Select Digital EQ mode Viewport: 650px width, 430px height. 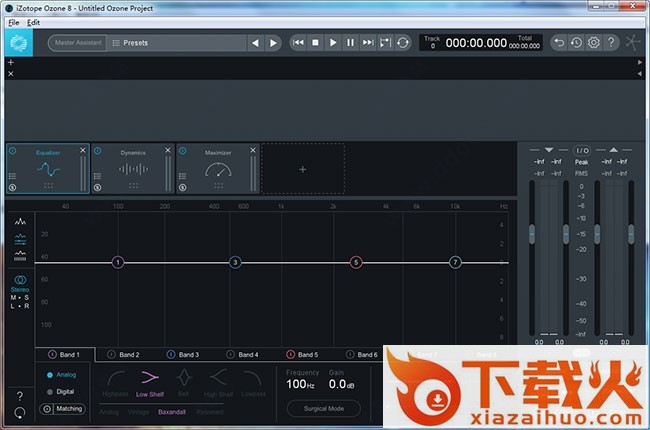61,391
